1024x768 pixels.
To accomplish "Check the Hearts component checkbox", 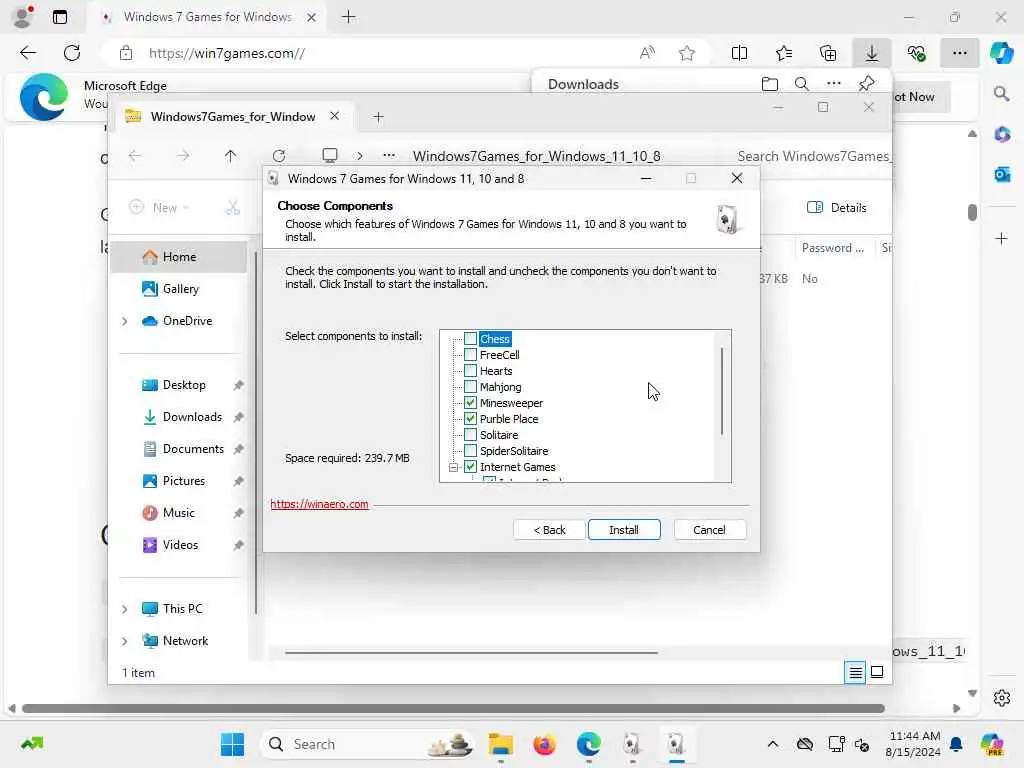I will [470, 371].
